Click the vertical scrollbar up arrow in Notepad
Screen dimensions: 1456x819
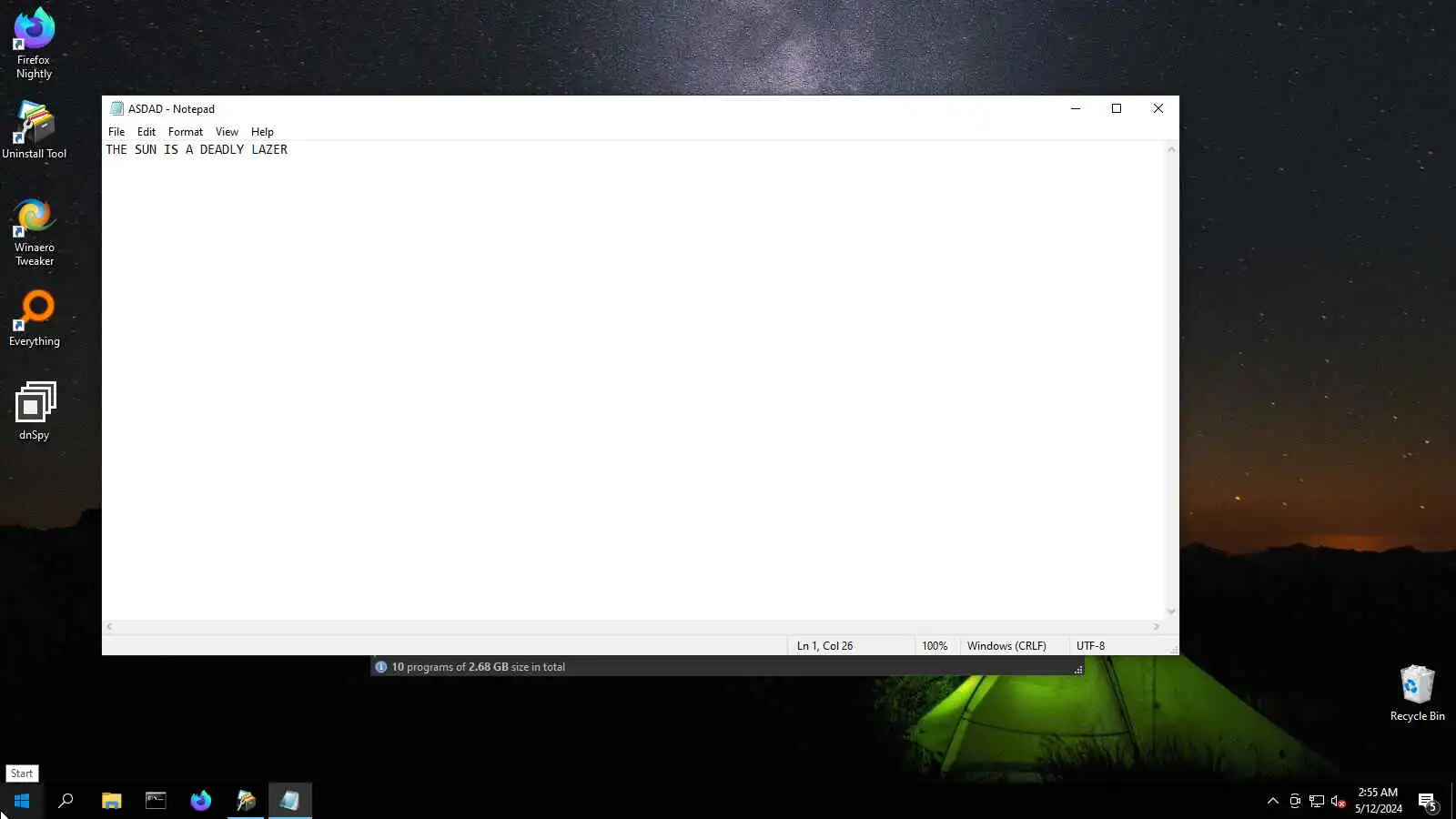click(x=1171, y=149)
